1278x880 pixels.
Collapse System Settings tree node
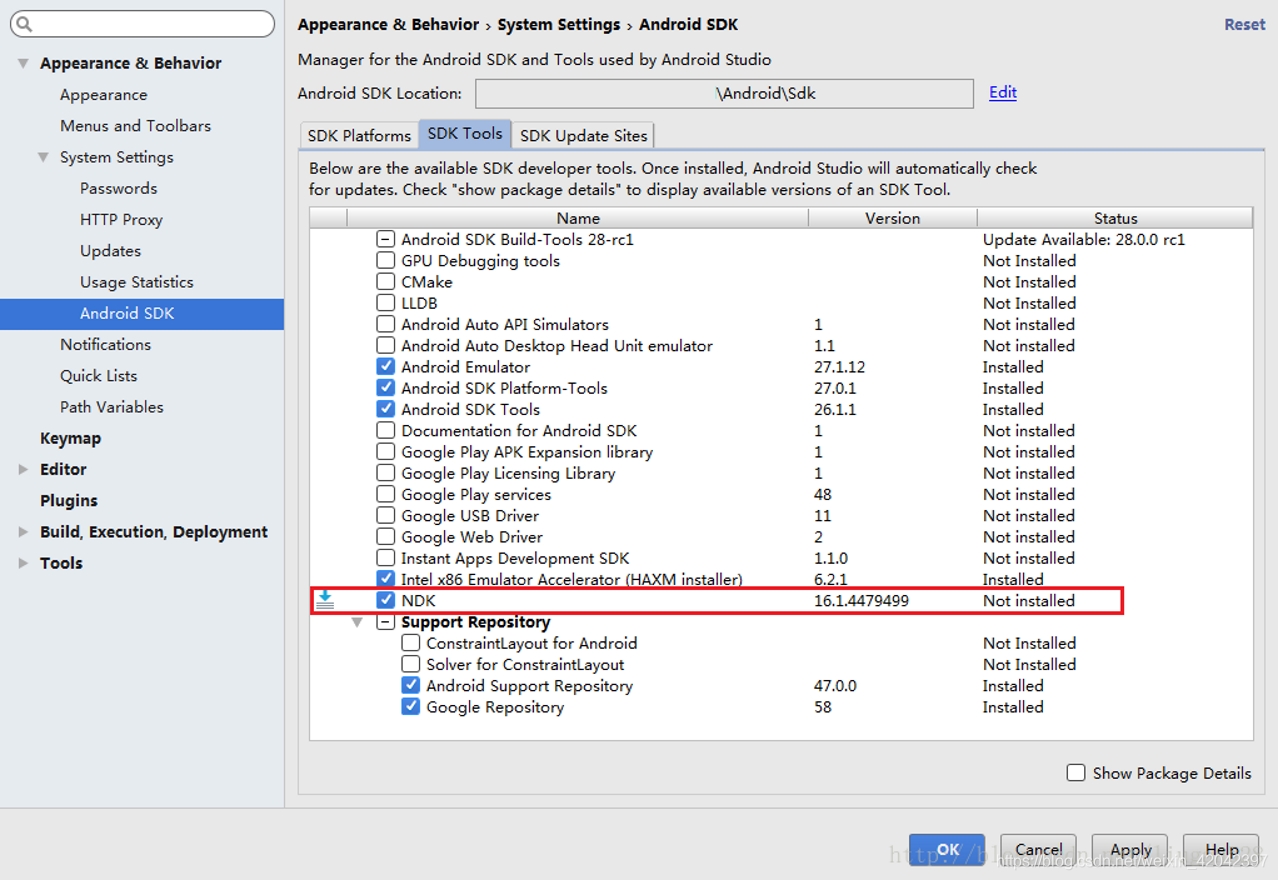click(x=43, y=157)
